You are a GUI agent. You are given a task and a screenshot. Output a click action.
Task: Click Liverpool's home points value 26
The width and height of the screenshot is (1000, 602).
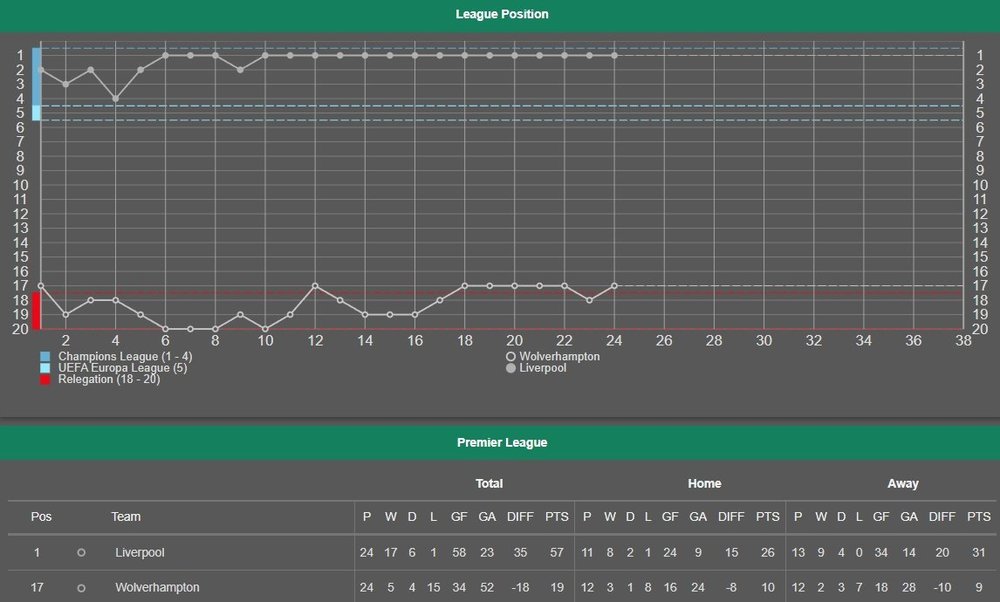[x=767, y=553]
